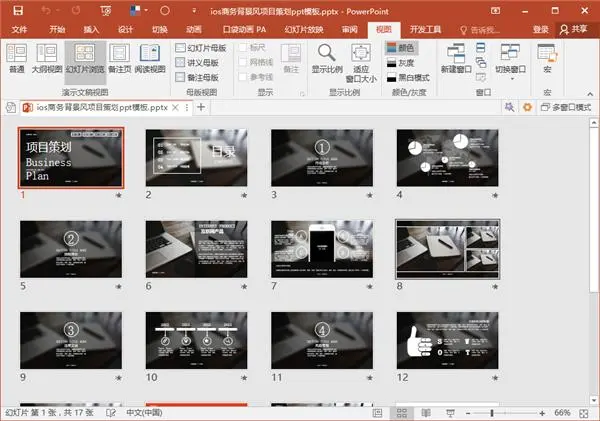Select 颜色 color mode
This screenshot has height=421, width=600.
[x=401, y=48]
